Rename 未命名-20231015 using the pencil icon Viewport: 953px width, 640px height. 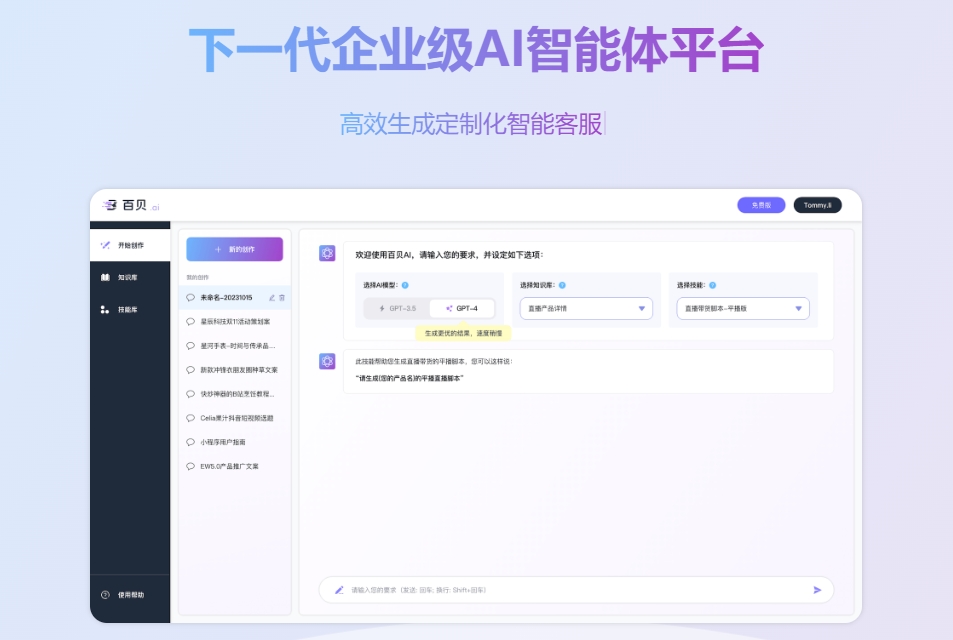pos(271,297)
